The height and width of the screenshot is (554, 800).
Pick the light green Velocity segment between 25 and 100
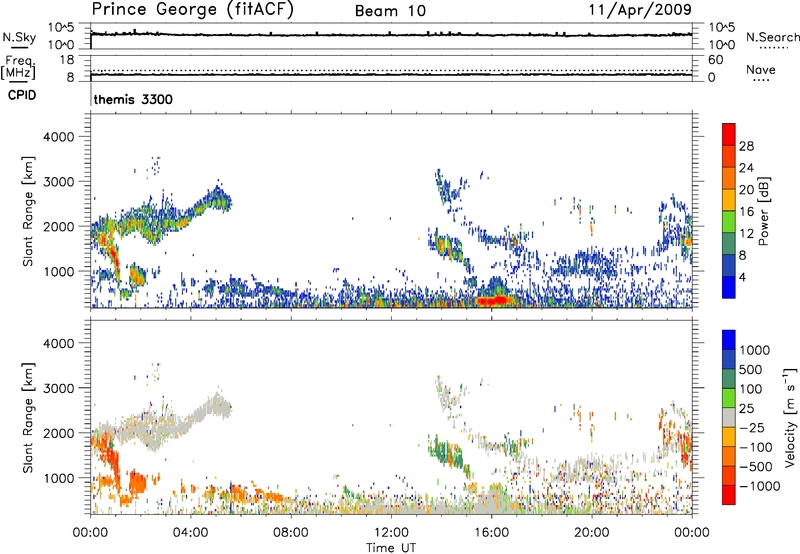click(x=729, y=398)
